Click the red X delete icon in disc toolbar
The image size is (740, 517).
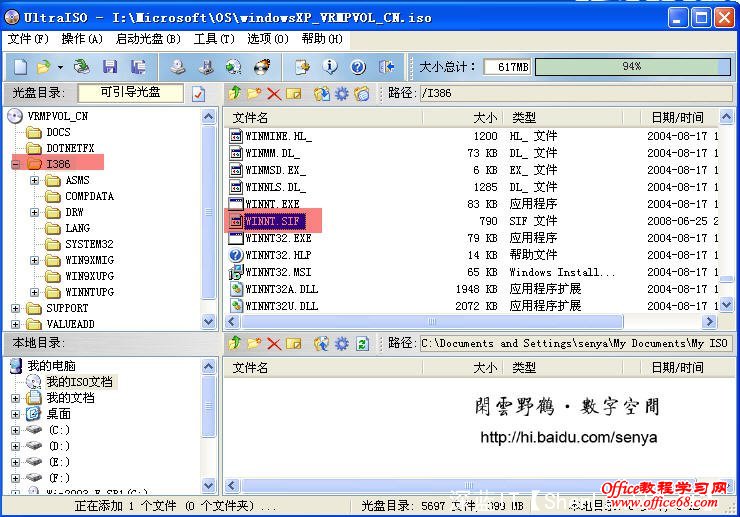click(x=274, y=93)
